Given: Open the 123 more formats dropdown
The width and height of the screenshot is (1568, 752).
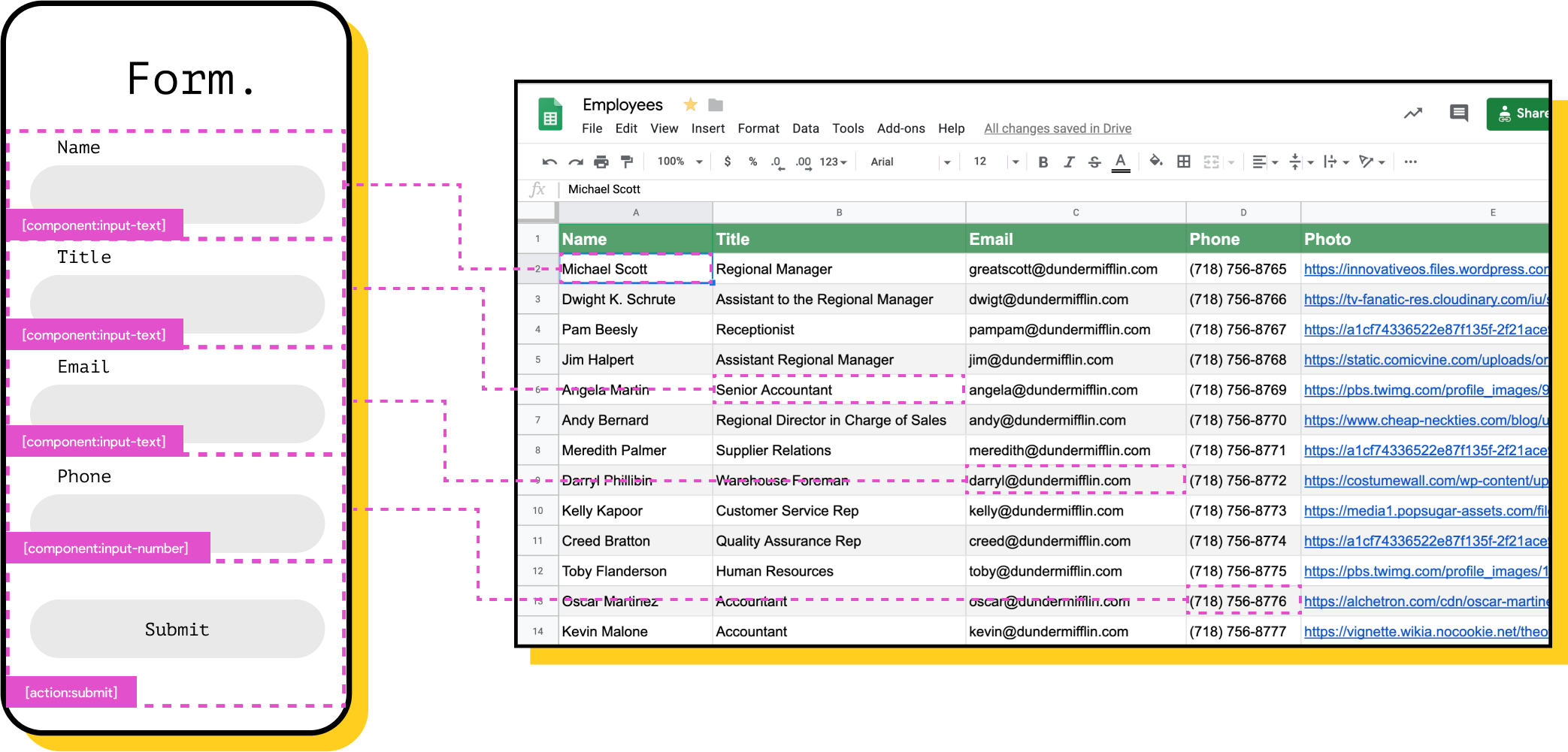Looking at the screenshot, I should [833, 162].
